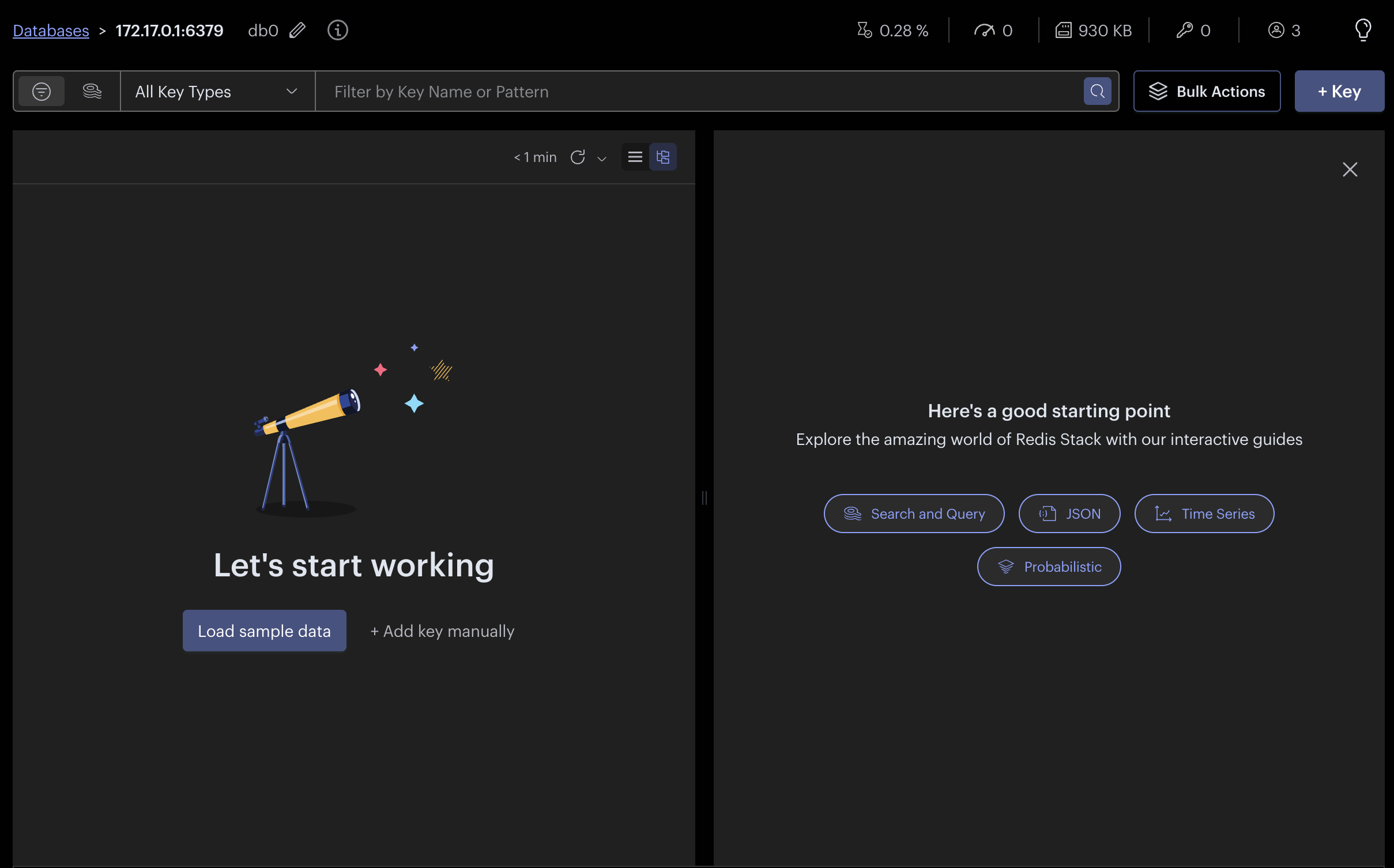The width and height of the screenshot is (1394, 868).
Task: Run key search magnifier button
Action: click(1097, 91)
